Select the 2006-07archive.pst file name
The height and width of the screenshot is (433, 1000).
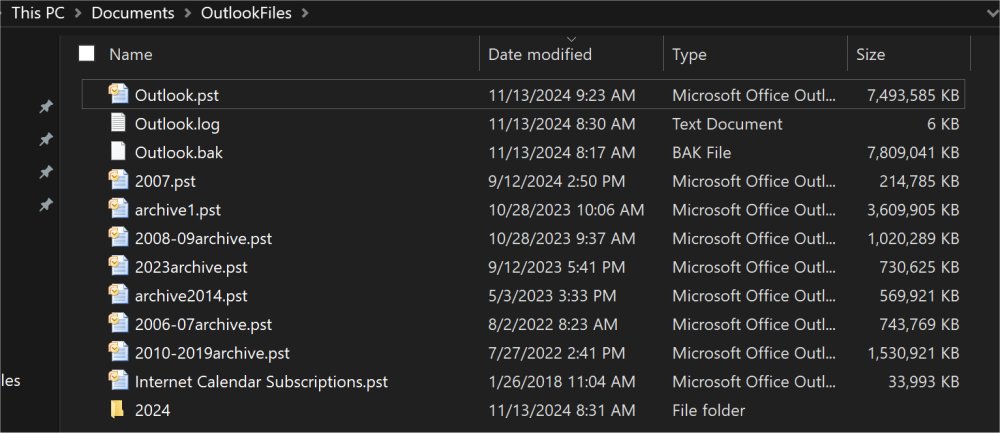(x=203, y=324)
